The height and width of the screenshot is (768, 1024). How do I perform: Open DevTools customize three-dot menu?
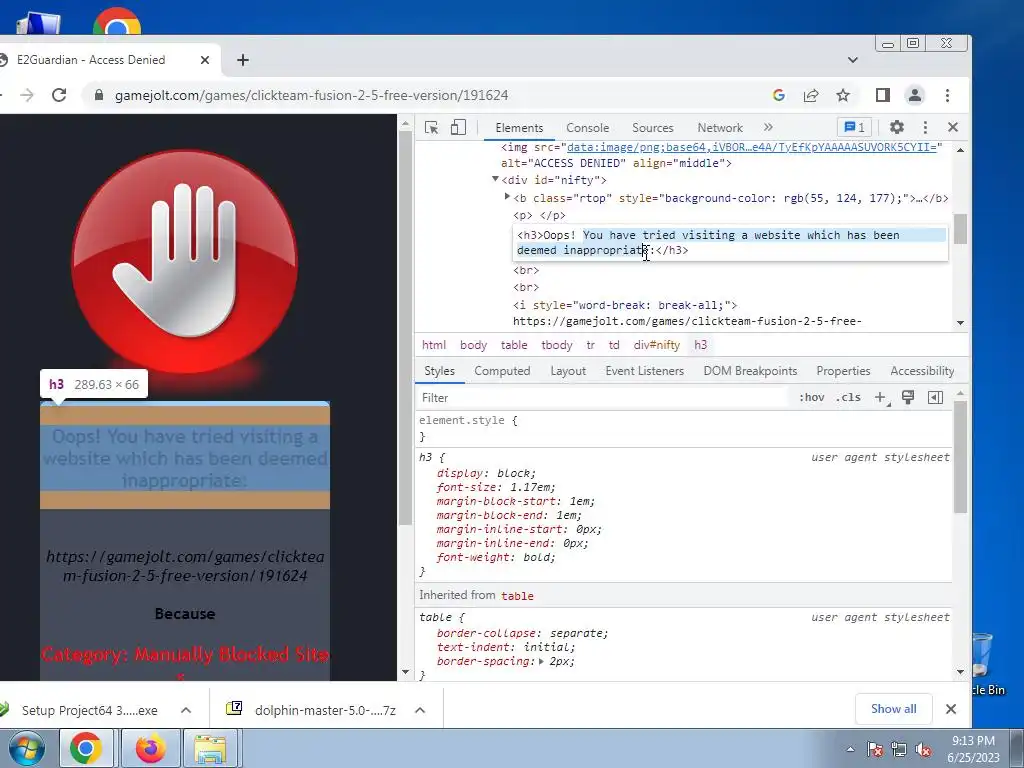[x=925, y=127]
